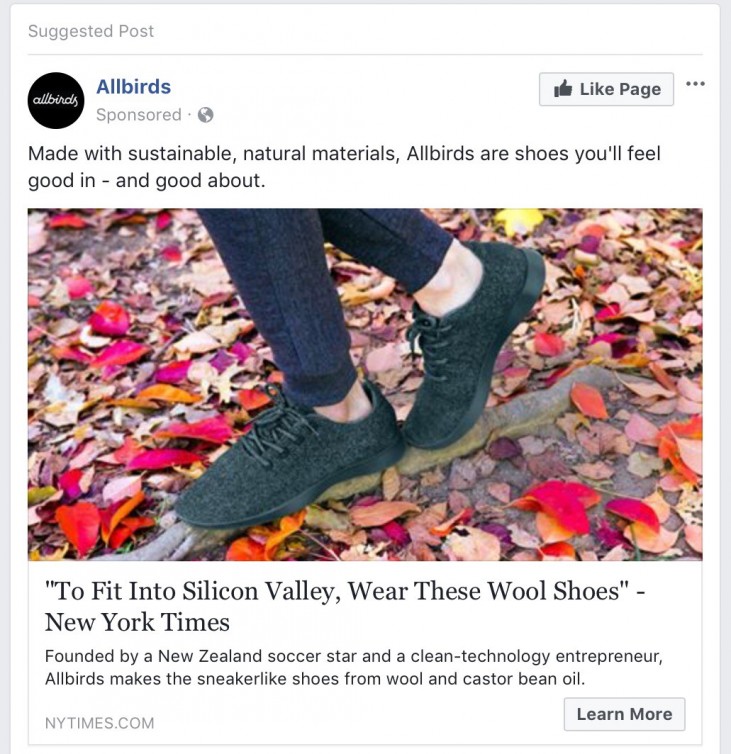Click the NYTIMES.COM source domain
Image resolution: width=731 pixels, height=754 pixels.
tap(99, 722)
